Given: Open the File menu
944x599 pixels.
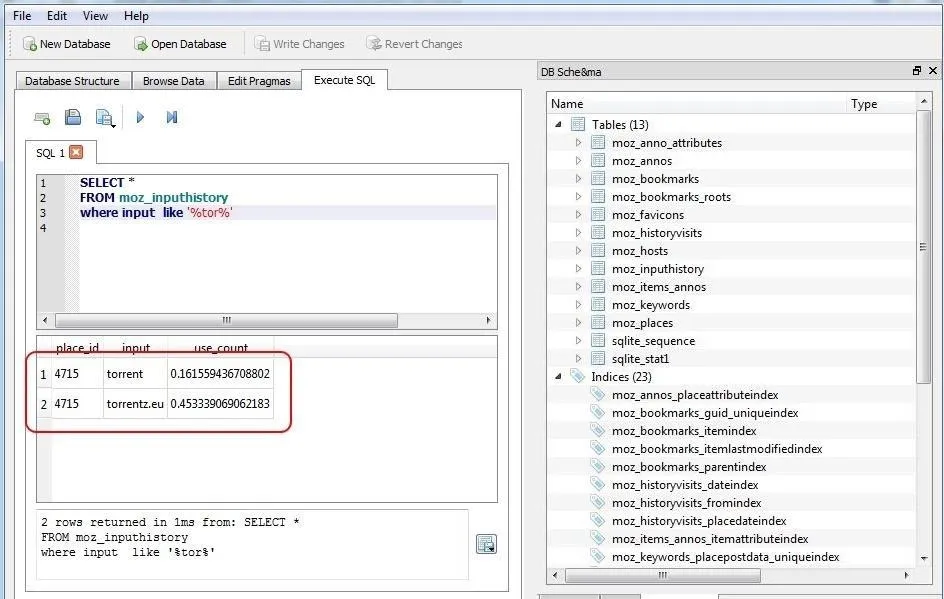Looking at the screenshot, I should (x=22, y=16).
